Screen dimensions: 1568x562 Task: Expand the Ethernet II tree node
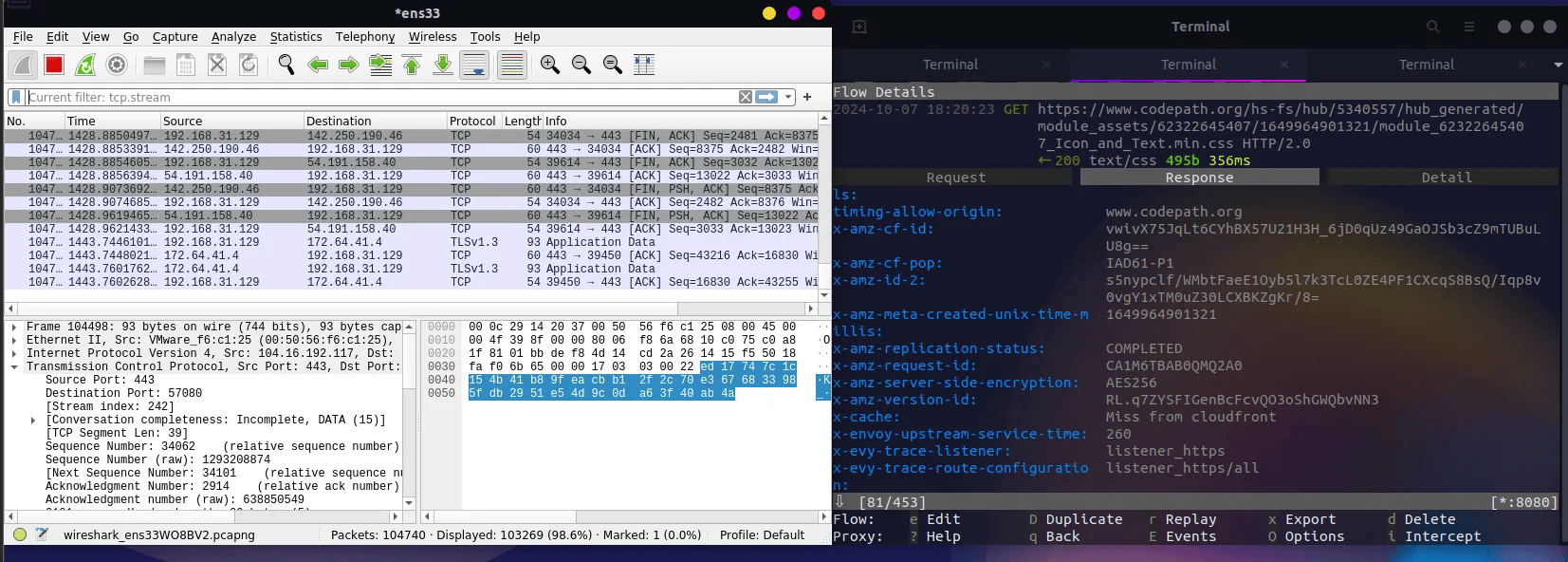tap(14, 340)
